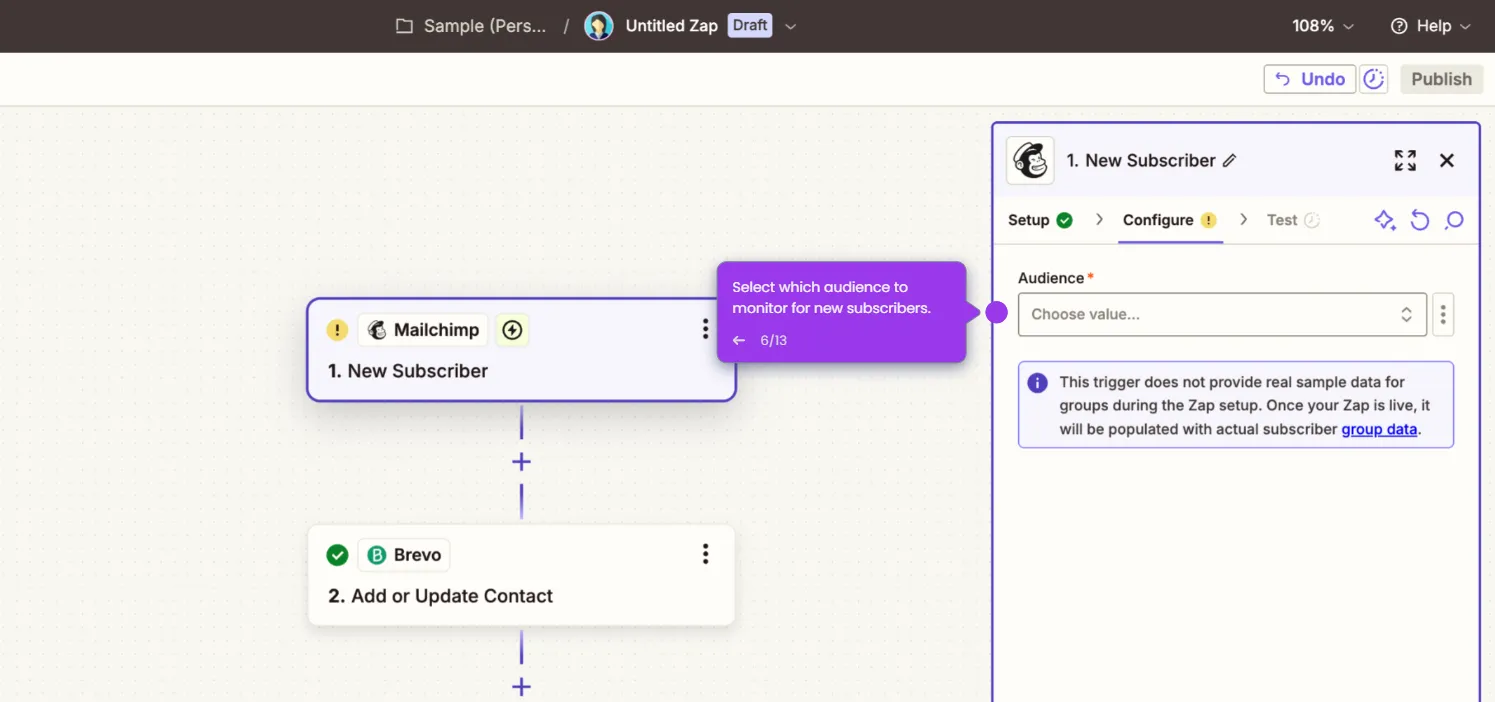This screenshot has height=702, width=1495.
Task: Click the instant trigger lightning icon
Action: click(513, 330)
